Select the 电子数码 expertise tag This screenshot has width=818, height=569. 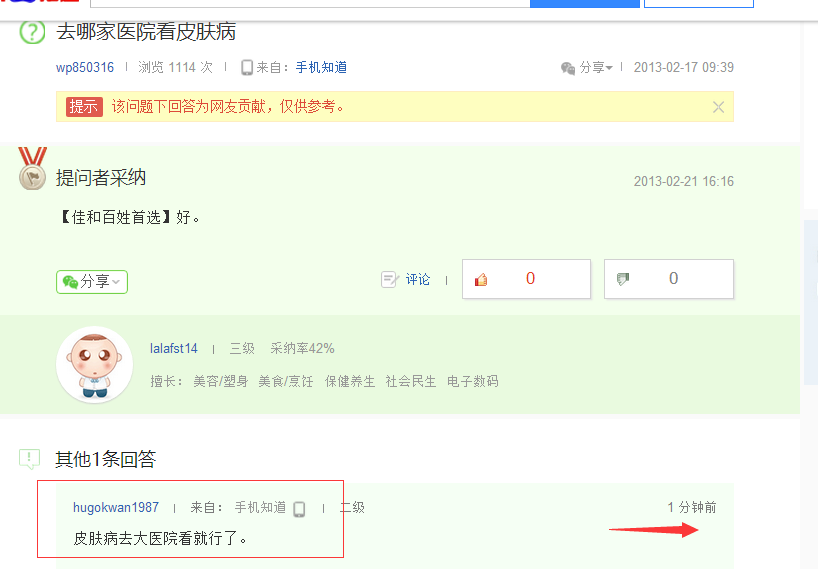(x=472, y=381)
